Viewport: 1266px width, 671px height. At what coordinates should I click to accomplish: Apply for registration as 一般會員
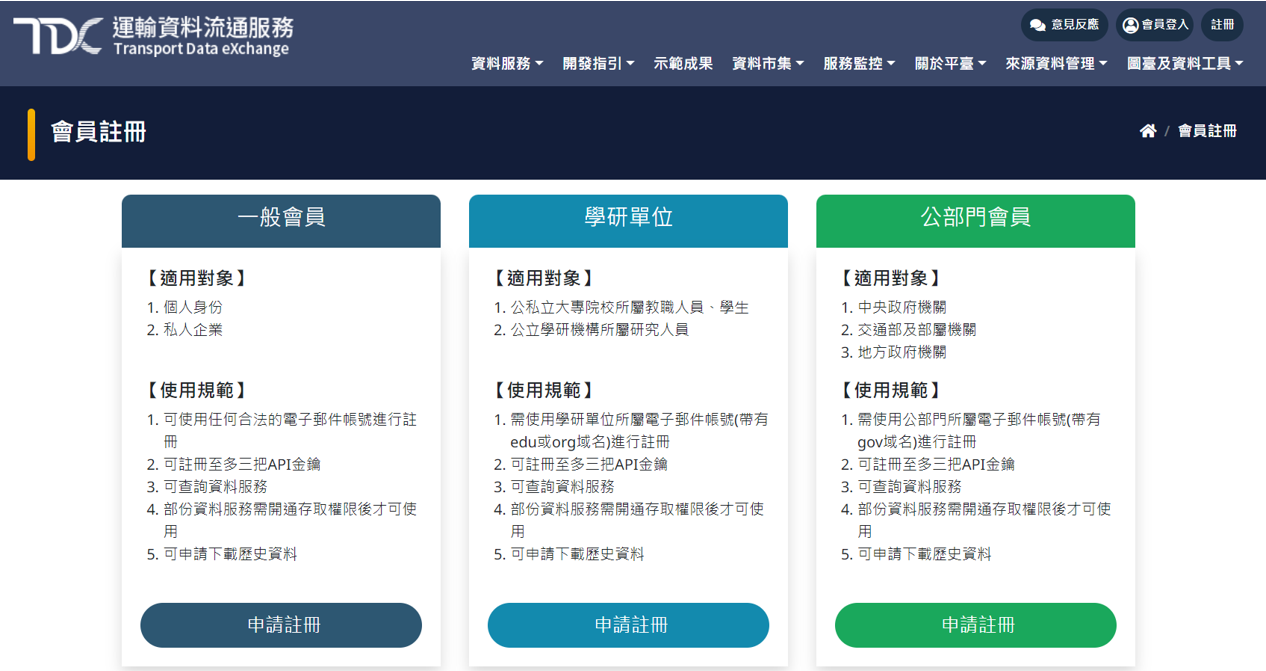[281, 625]
